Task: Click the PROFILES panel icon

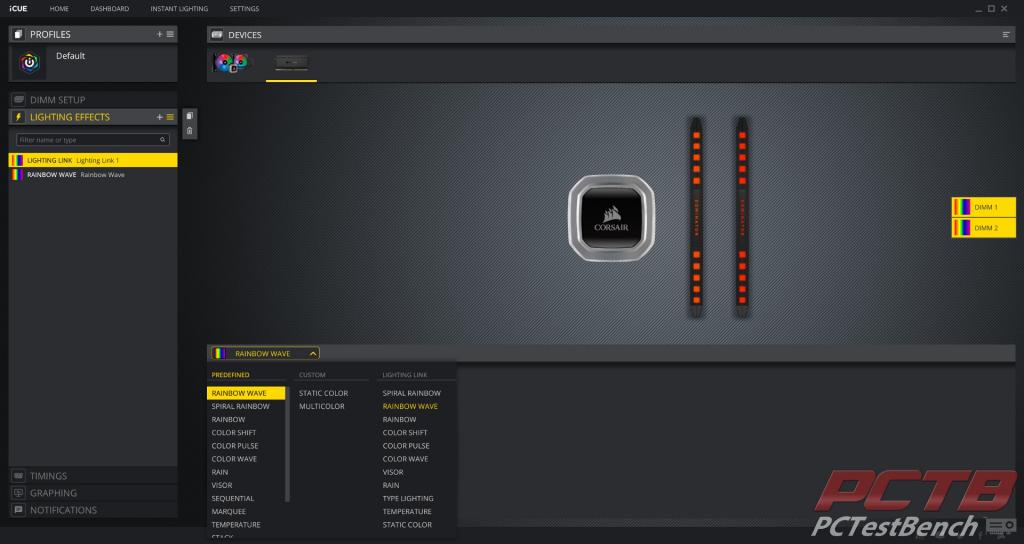Action: pos(18,34)
